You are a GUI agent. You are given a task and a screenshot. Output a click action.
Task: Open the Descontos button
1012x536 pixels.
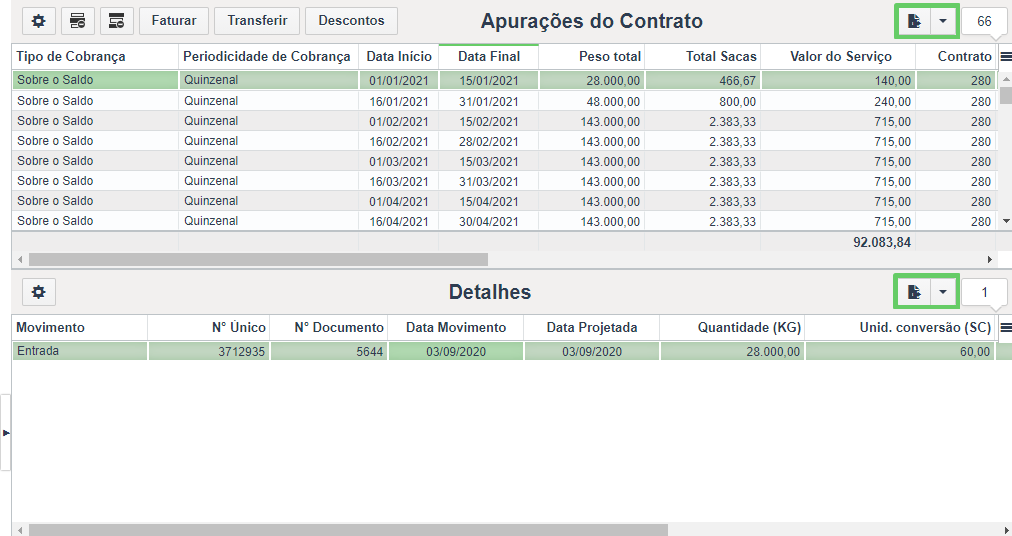tap(351, 21)
